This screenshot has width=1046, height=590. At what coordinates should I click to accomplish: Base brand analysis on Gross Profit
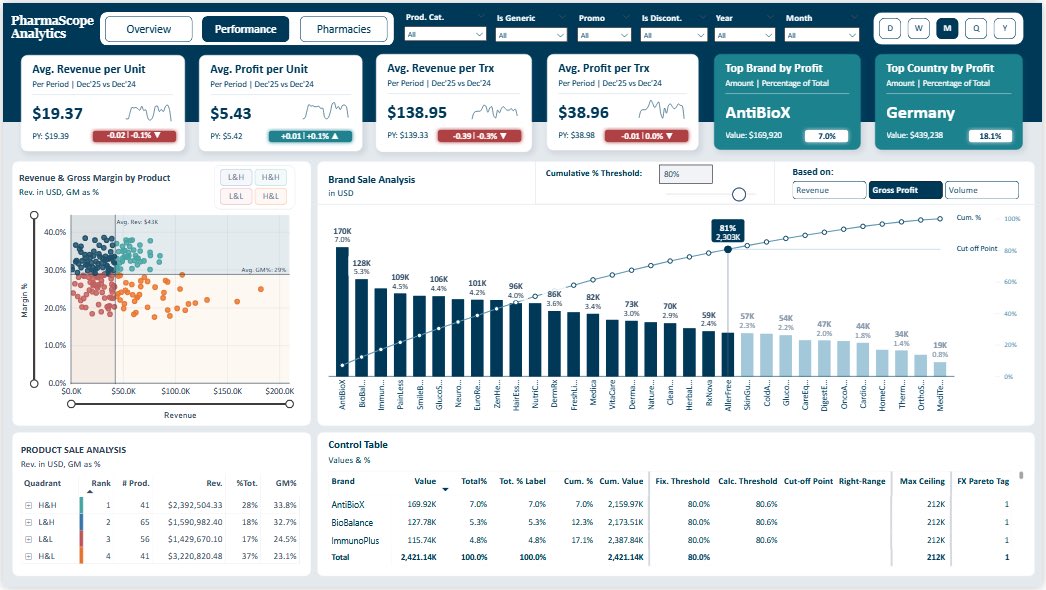[905, 190]
